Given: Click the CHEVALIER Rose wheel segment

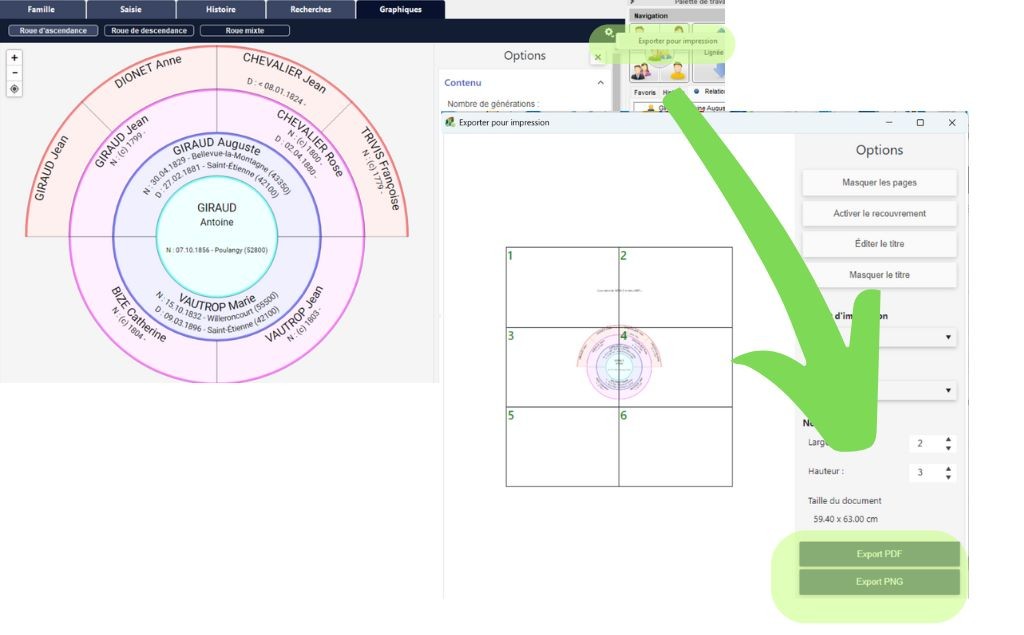Looking at the screenshot, I should 310,142.
